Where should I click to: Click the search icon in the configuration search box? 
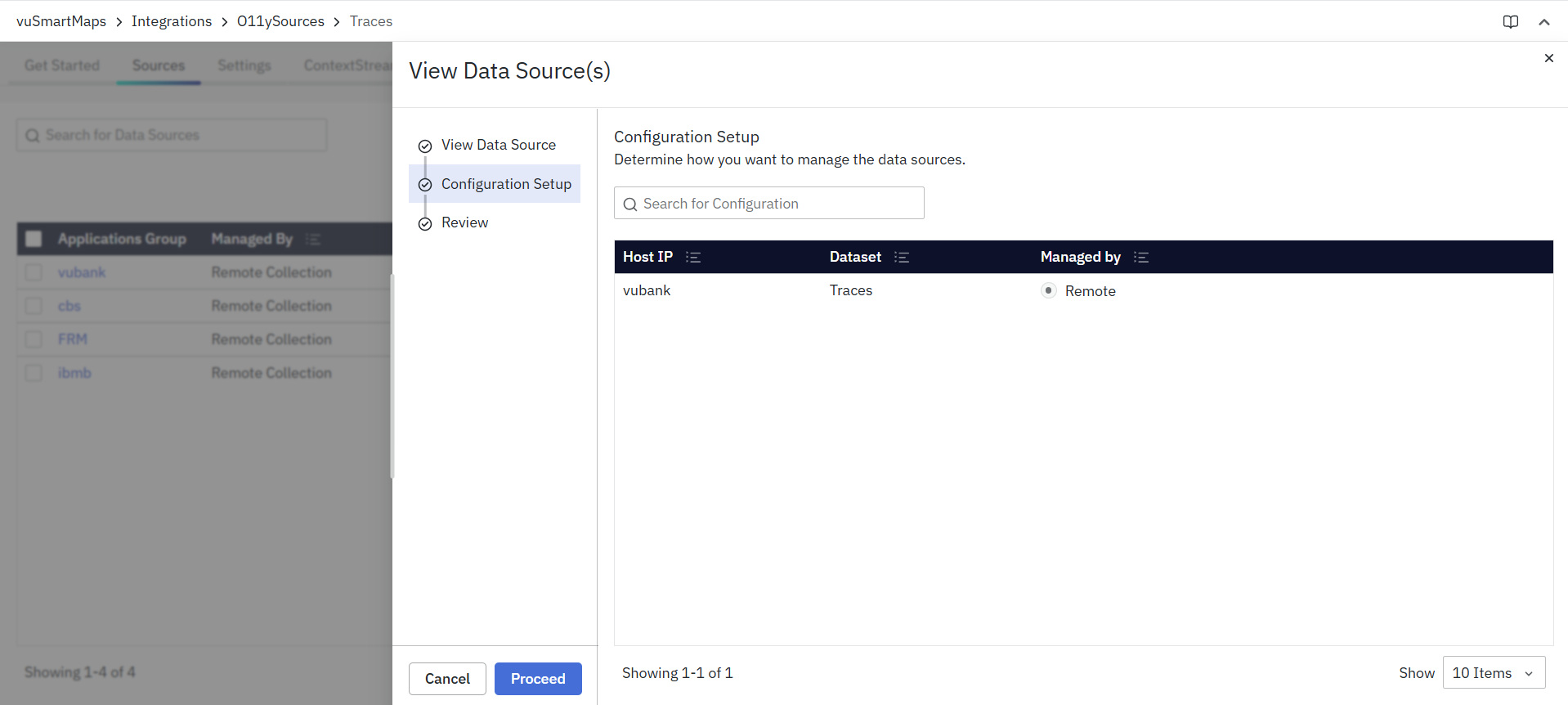[630, 204]
